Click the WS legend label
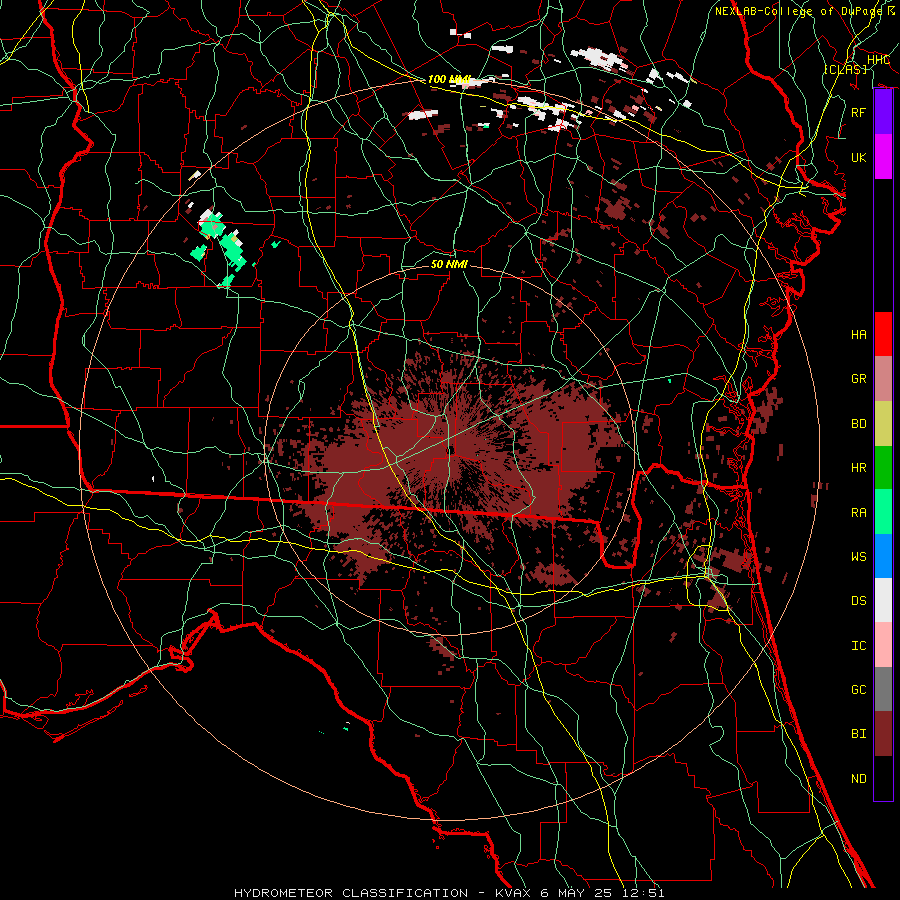Screen dimensions: 900x900 point(858,557)
